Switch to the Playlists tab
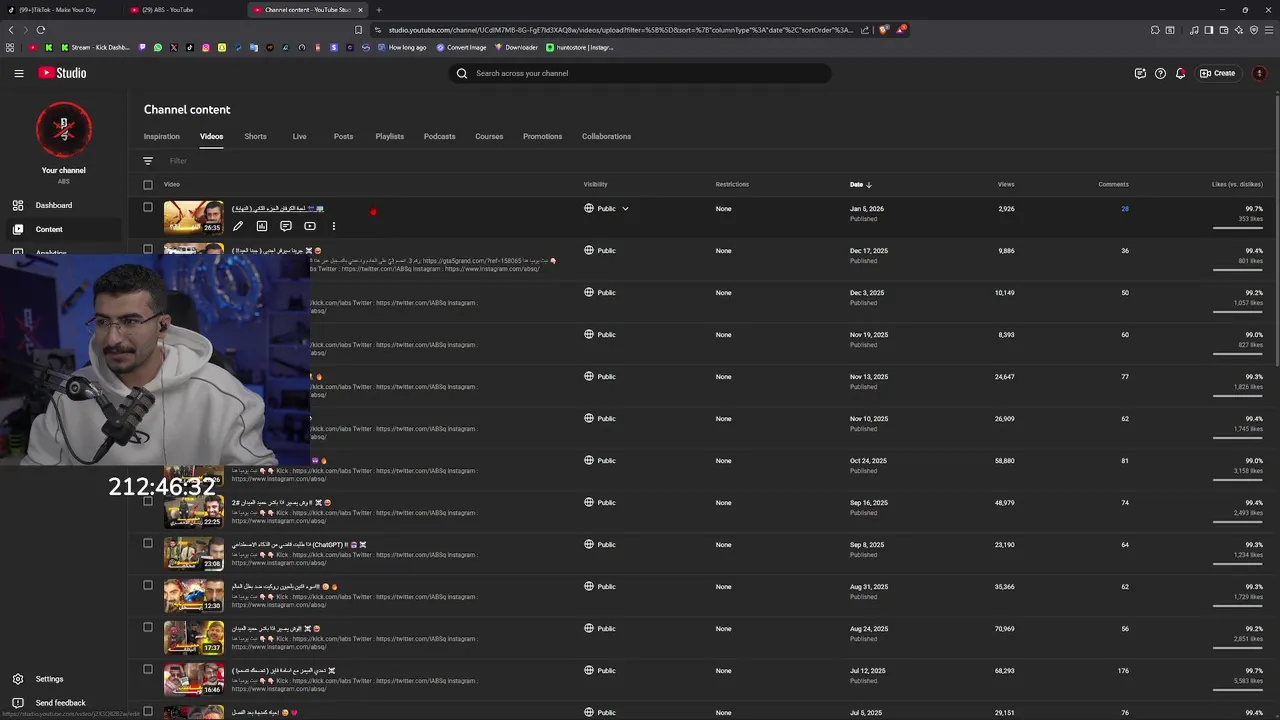This screenshot has width=1280, height=720. pos(390,136)
